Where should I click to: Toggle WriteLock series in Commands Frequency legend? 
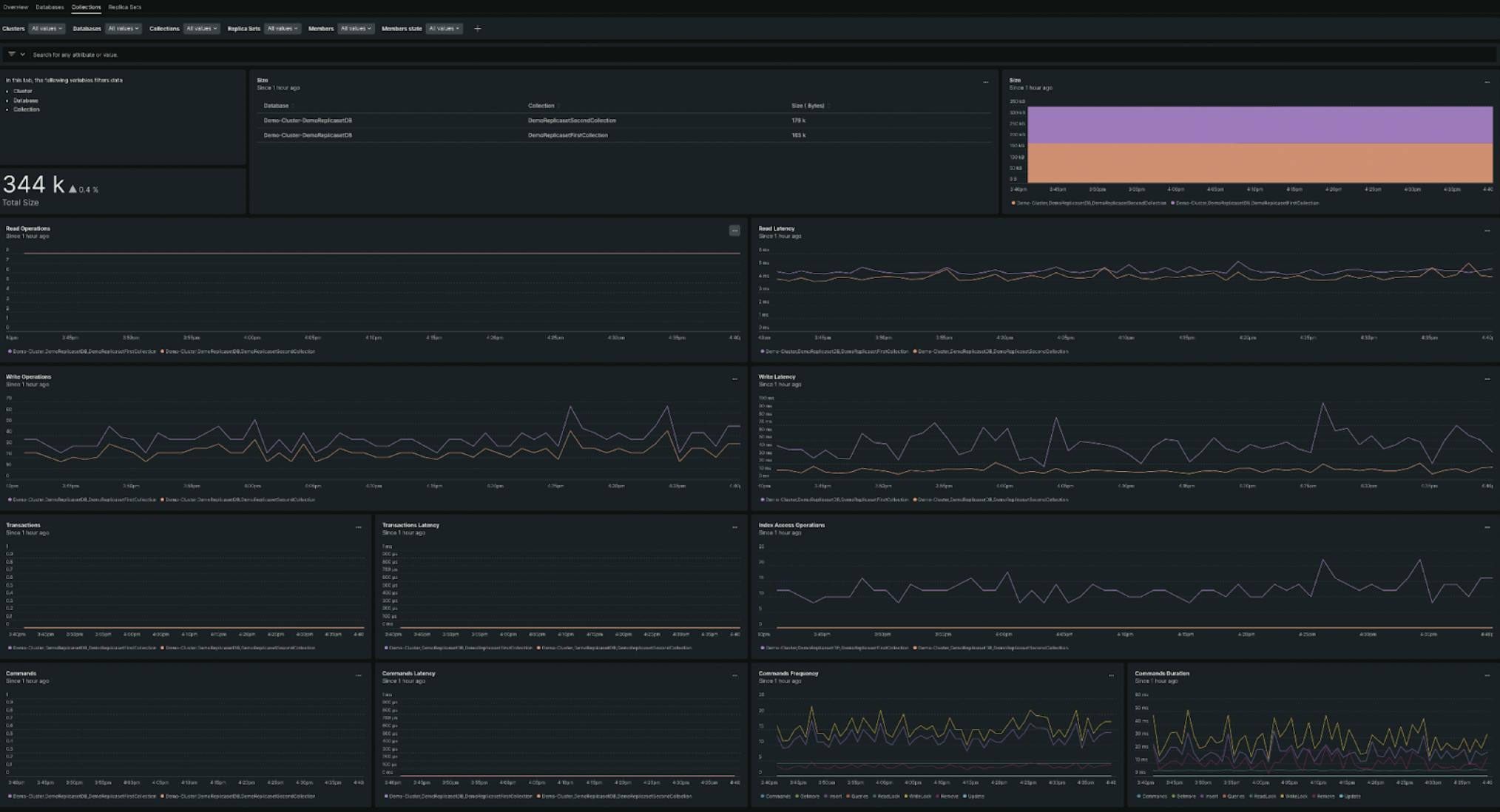point(919,796)
